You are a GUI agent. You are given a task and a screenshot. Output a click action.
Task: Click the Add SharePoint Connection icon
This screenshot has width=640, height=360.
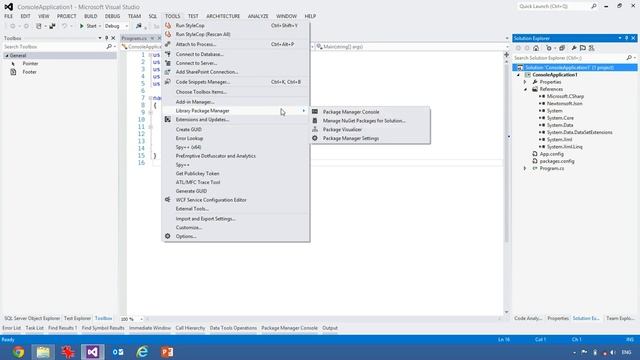168,72
